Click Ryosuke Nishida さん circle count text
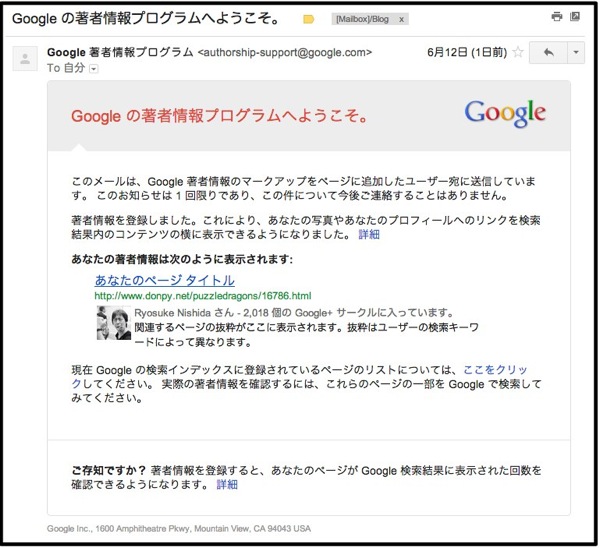Screen dimensions: 600x548 [294, 313]
